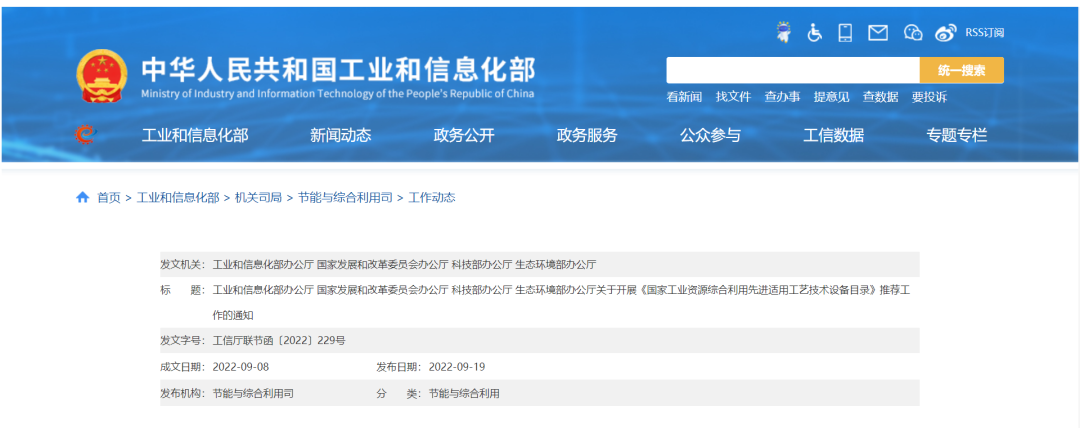Click 发布机构 value 节能与综合利用司
Viewport: 1080px width, 428px height.
pyautogui.click(x=253, y=394)
